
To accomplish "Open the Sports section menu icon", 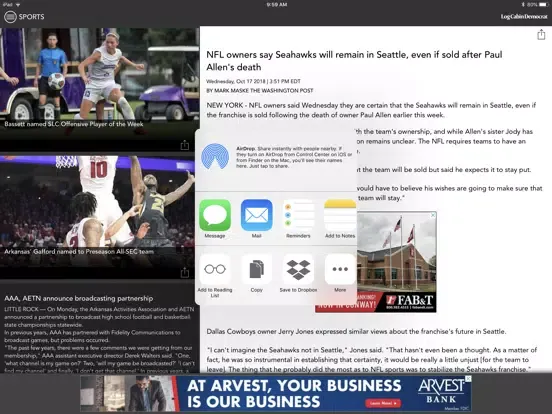I will pos(10,17).
